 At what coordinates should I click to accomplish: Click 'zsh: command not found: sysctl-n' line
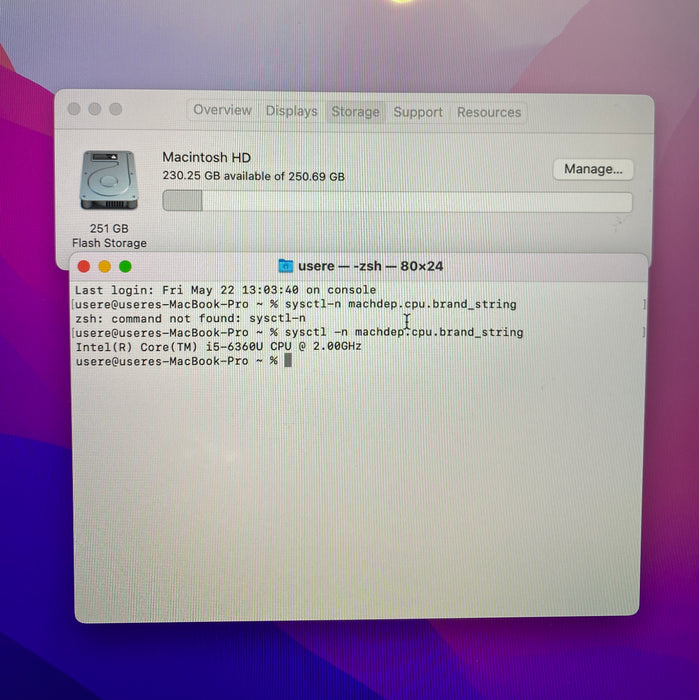point(191,318)
